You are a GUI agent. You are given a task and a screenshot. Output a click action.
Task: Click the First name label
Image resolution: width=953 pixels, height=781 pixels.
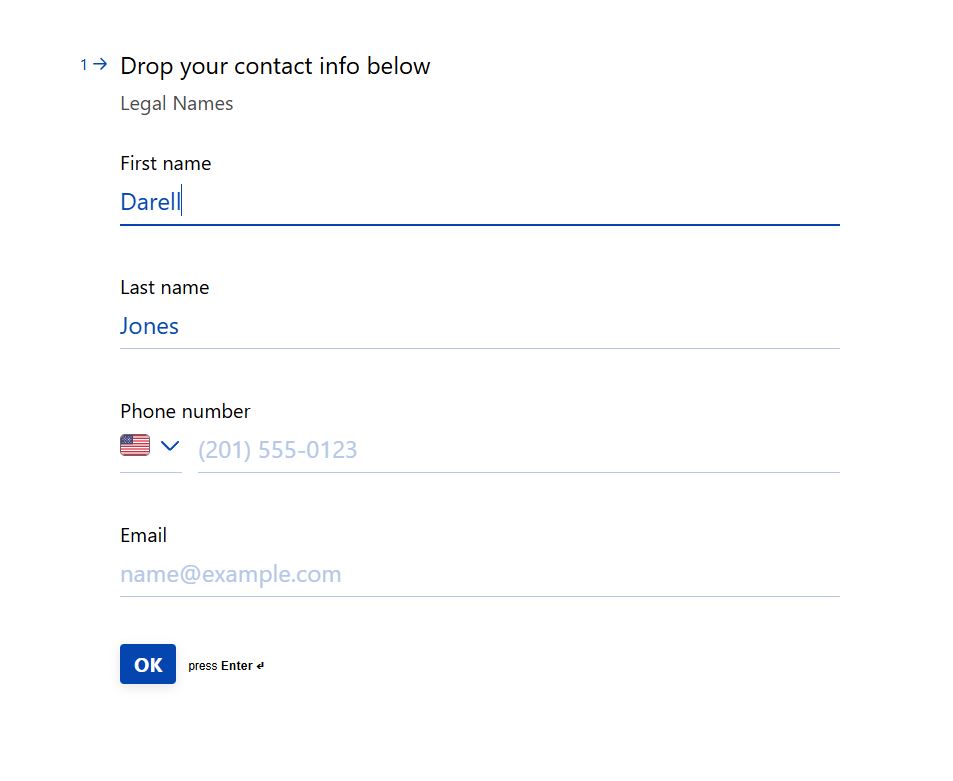point(165,163)
